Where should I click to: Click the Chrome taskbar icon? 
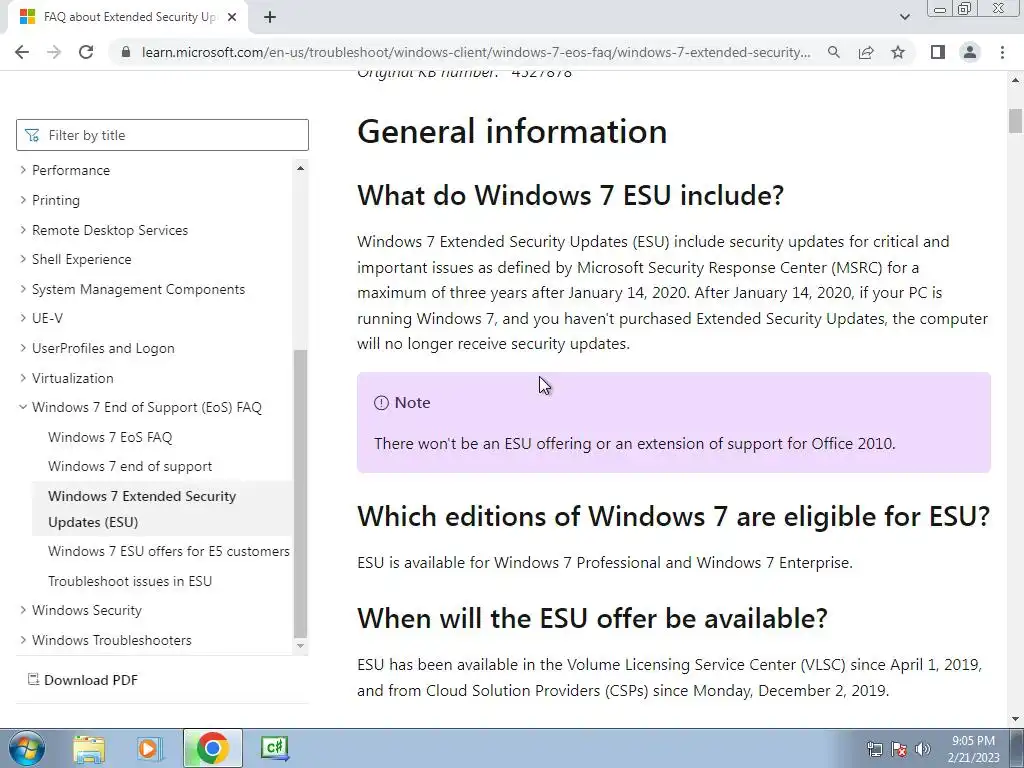click(x=212, y=748)
